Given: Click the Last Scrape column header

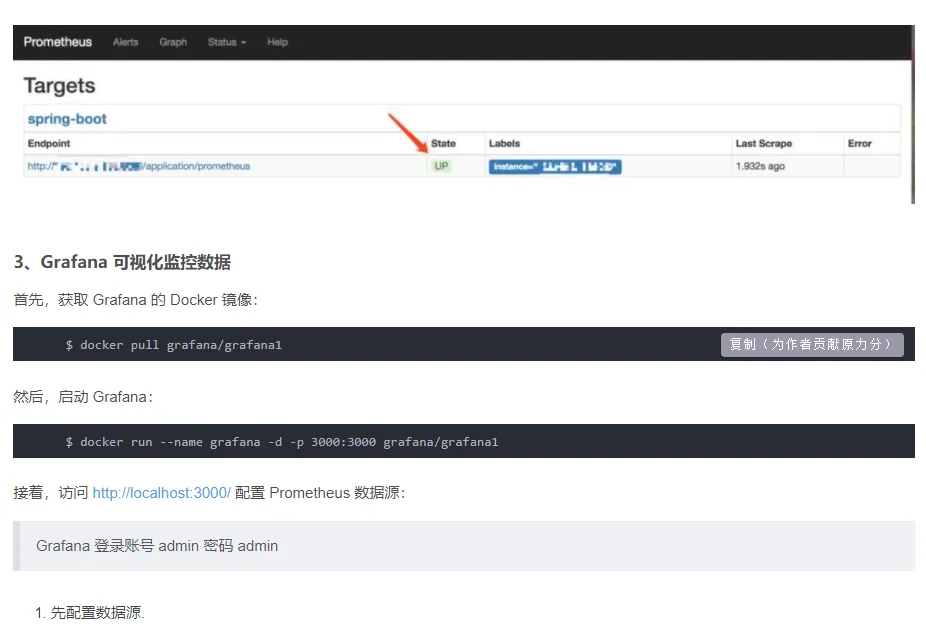Looking at the screenshot, I should pos(764,143).
